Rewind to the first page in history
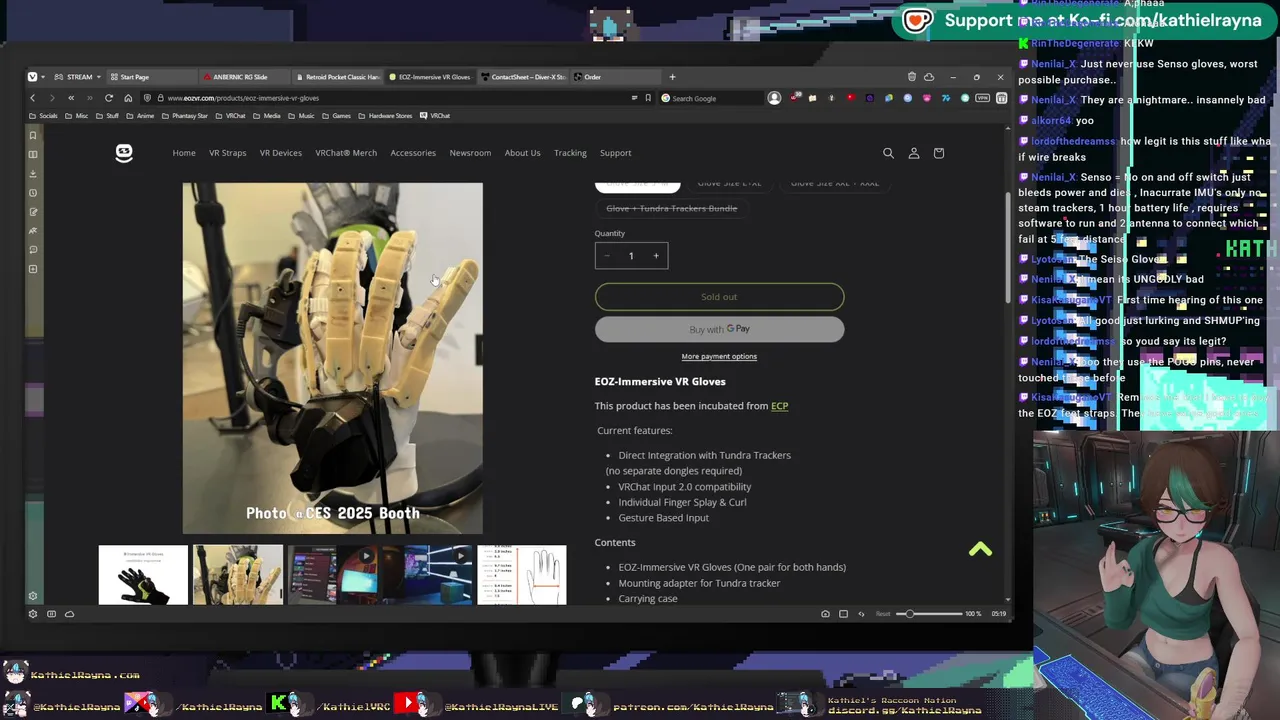This screenshot has height=720, width=1280. pos(71,98)
